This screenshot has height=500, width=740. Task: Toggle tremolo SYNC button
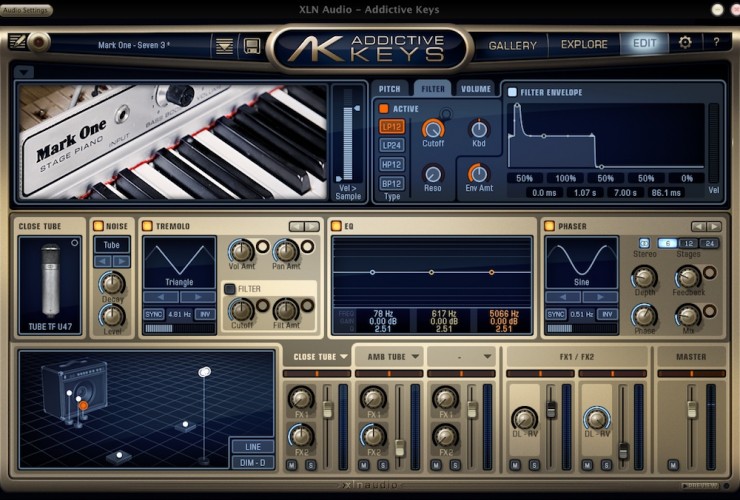(154, 314)
